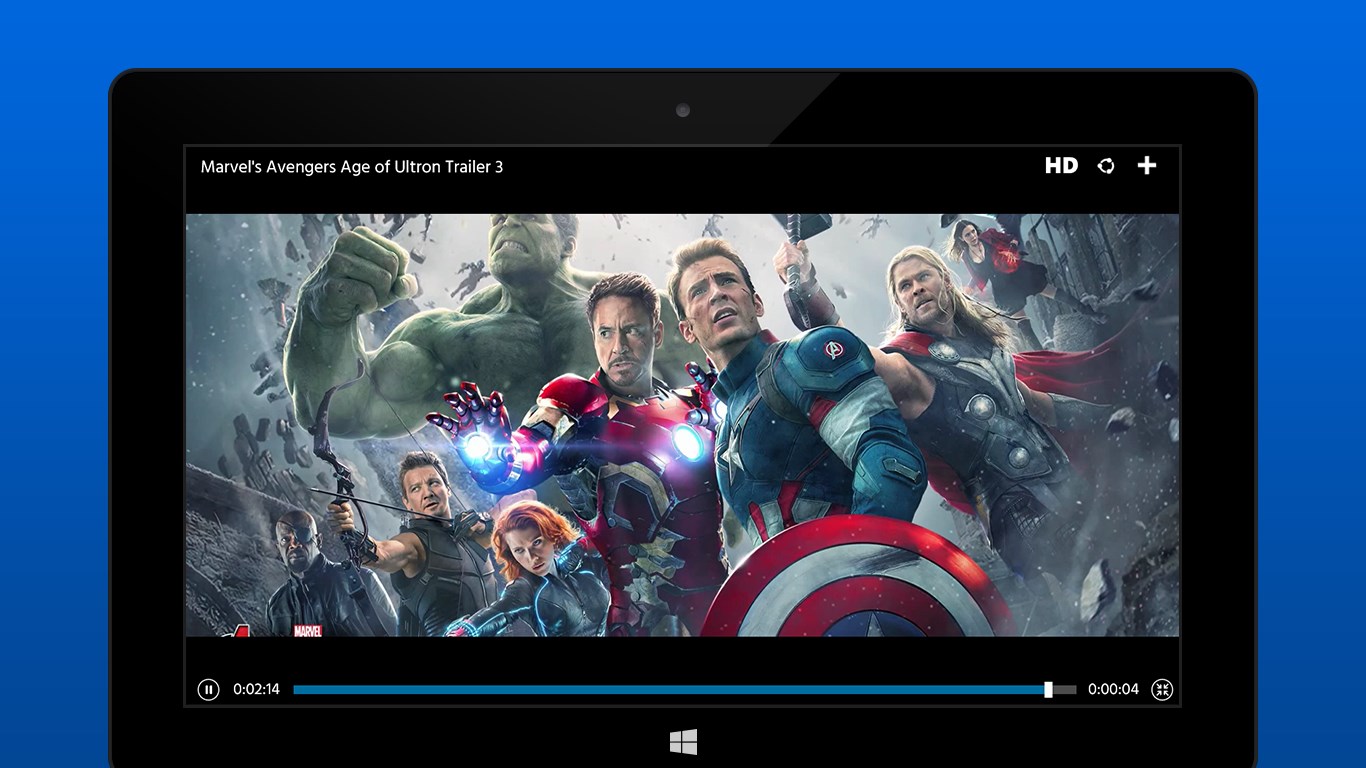Pause the playing trailer

click(x=208, y=689)
